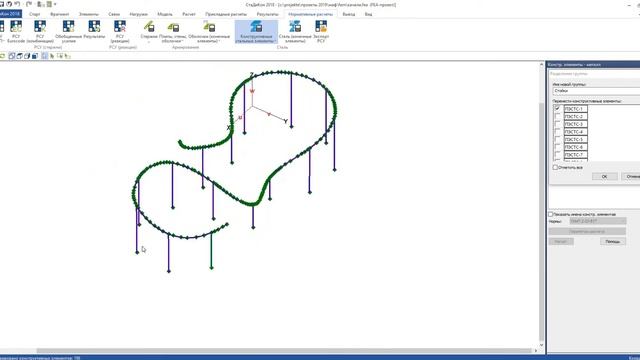Image resolution: width=640 pixels, height=360 pixels.
Task: Switch to the Результаты ribbon tab
Action: (x=267, y=14)
